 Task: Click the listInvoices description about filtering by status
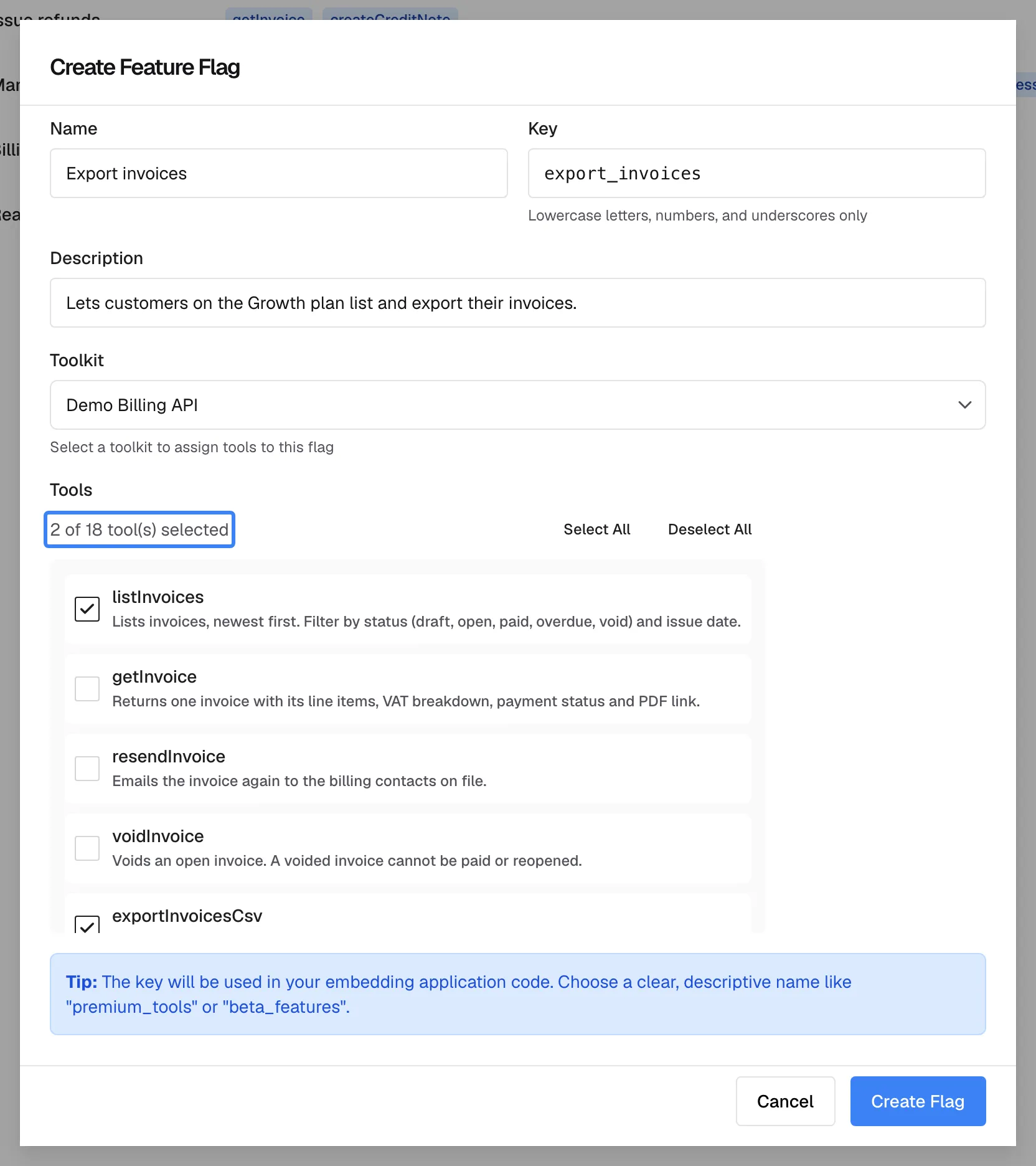coord(426,622)
